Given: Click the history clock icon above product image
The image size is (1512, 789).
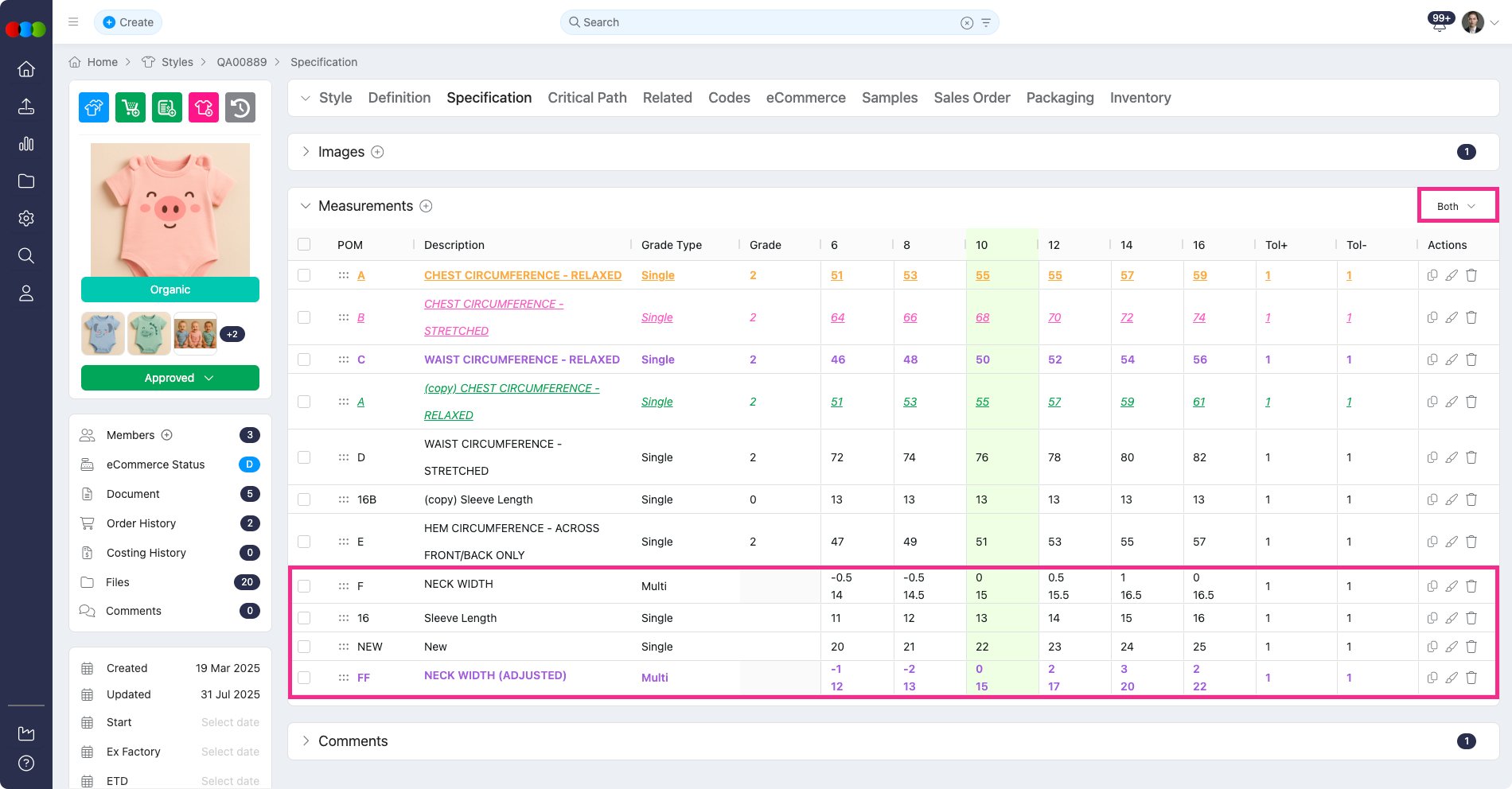Looking at the screenshot, I should coord(240,107).
